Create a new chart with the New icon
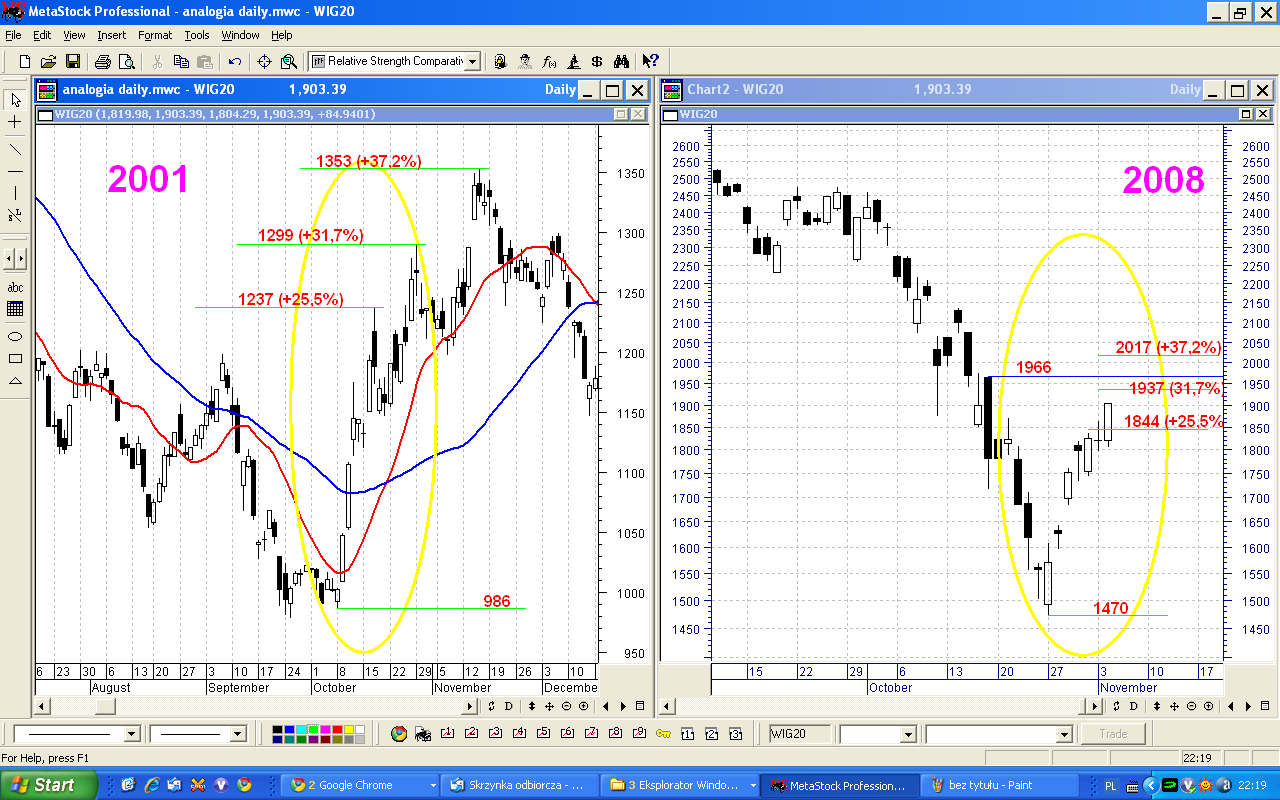 click(26, 62)
